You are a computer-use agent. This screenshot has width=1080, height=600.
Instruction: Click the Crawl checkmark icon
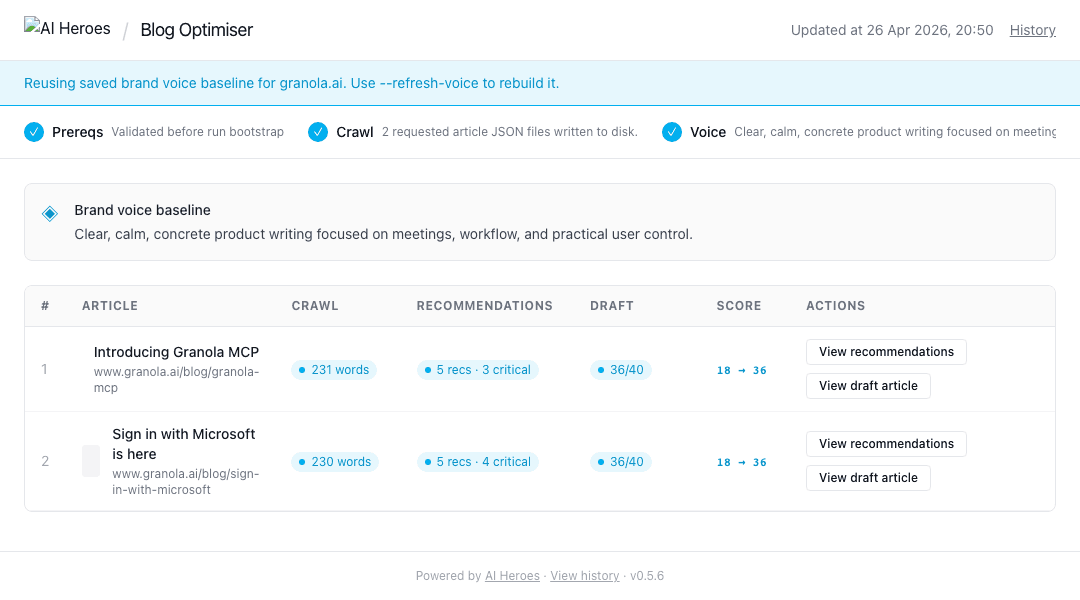click(x=318, y=132)
